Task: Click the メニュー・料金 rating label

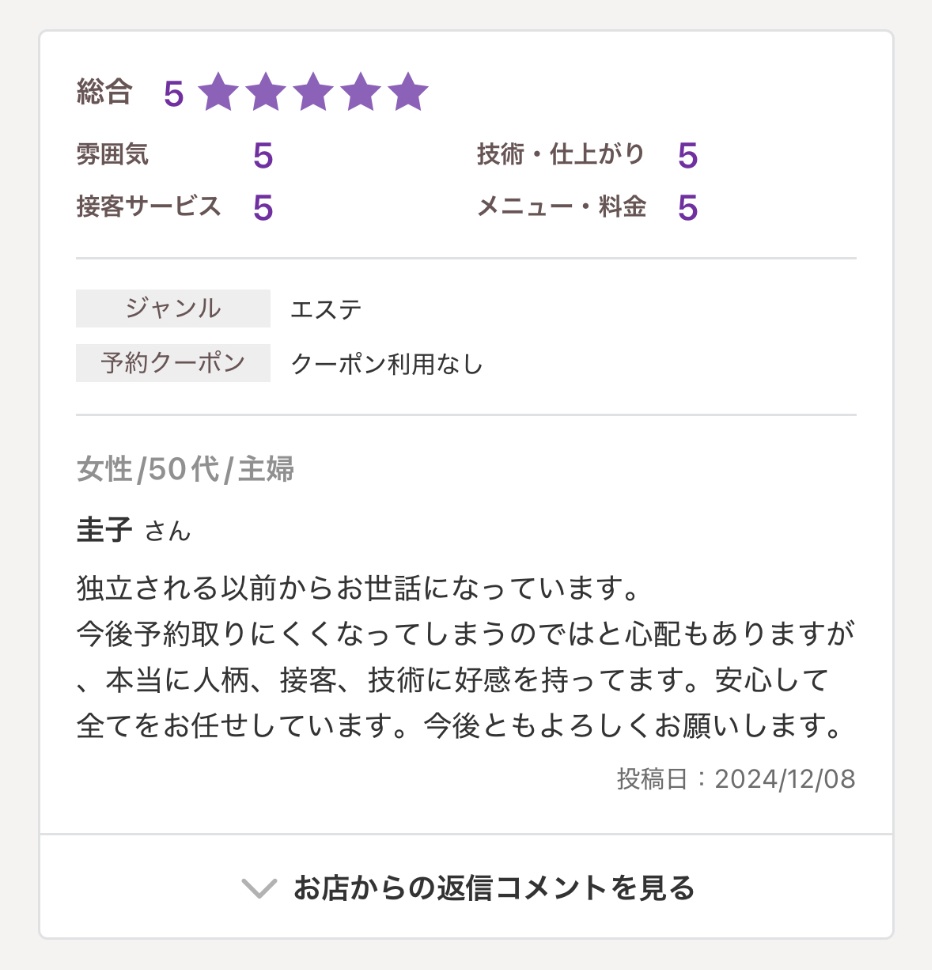Action: [x=561, y=207]
